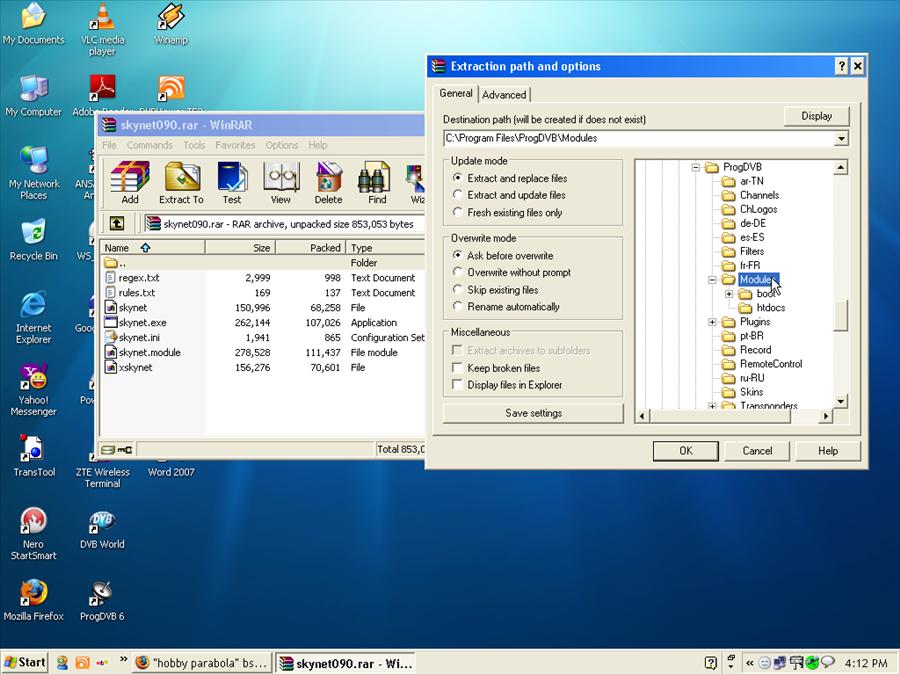Click the Add toolbar icon in WinRAR
Image resolution: width=900 pixels, height=675 pixels.
pos(130,183)
